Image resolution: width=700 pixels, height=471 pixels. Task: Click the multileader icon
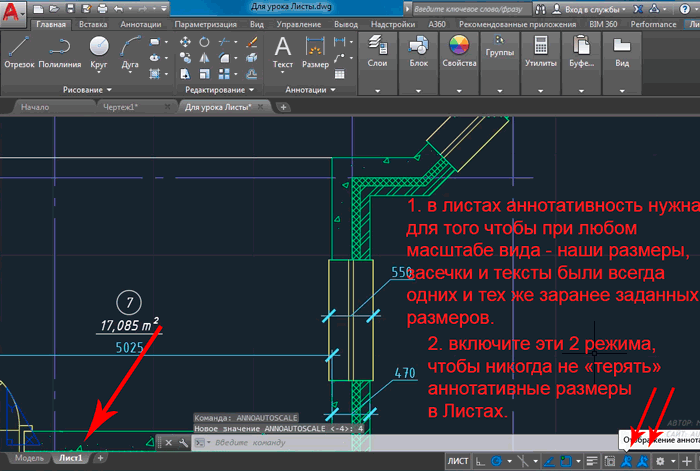point(340,58)
